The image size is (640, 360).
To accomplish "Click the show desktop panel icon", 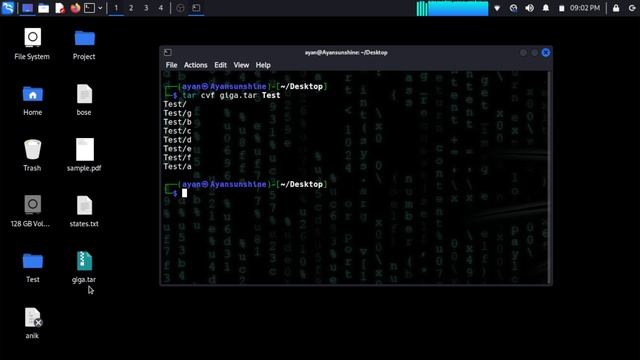I will [x=27, y=8].
